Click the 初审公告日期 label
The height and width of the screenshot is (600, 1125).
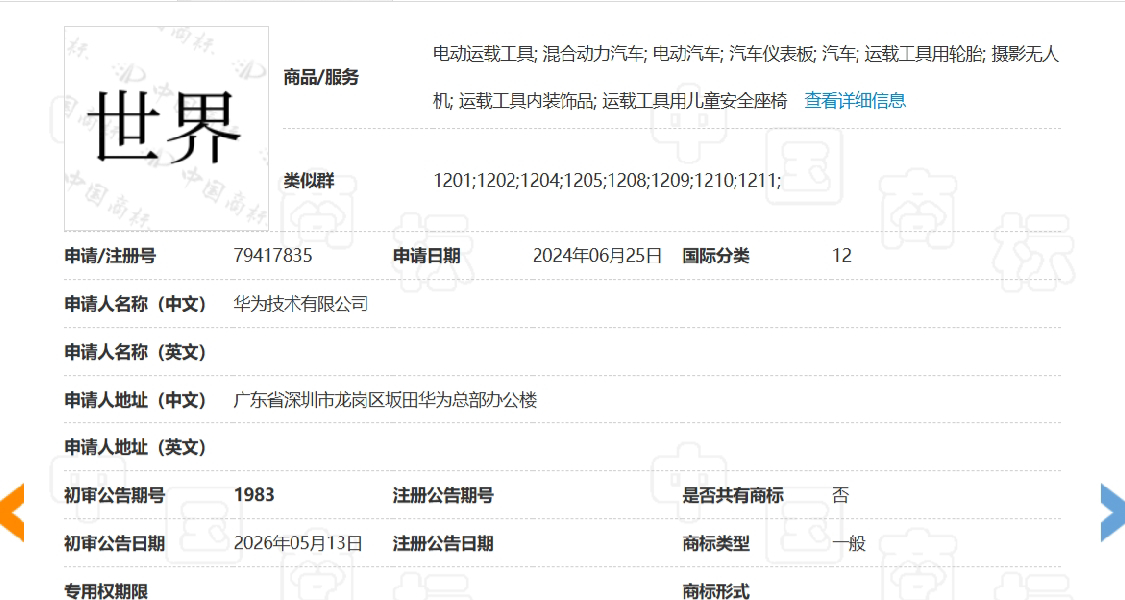115,543
